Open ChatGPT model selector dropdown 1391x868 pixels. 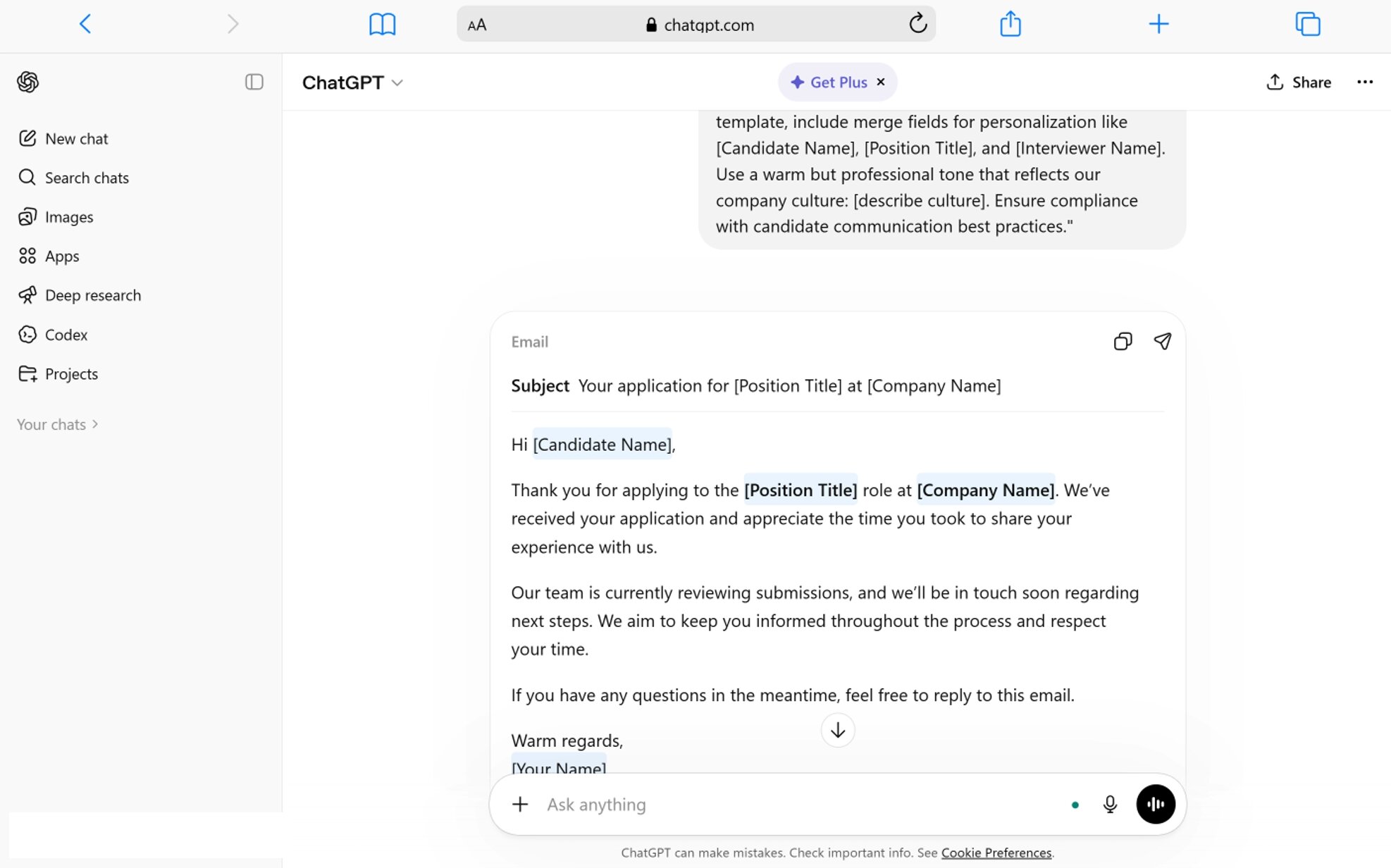tap(352, 82)
